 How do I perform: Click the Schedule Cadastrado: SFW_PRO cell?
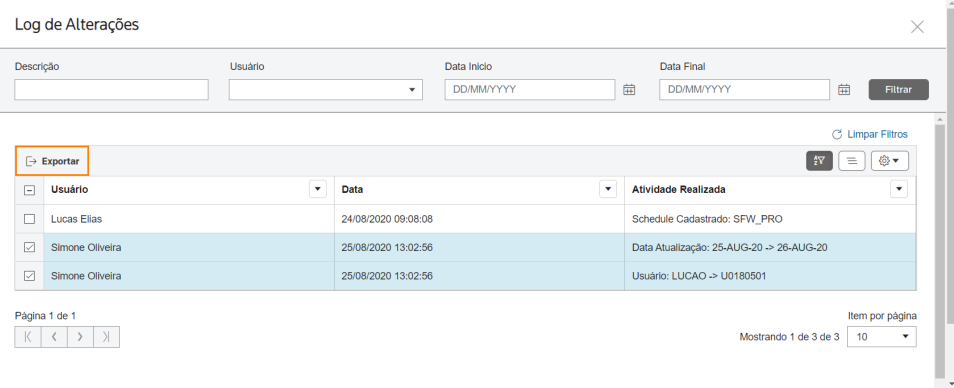[x=770, y=219]
